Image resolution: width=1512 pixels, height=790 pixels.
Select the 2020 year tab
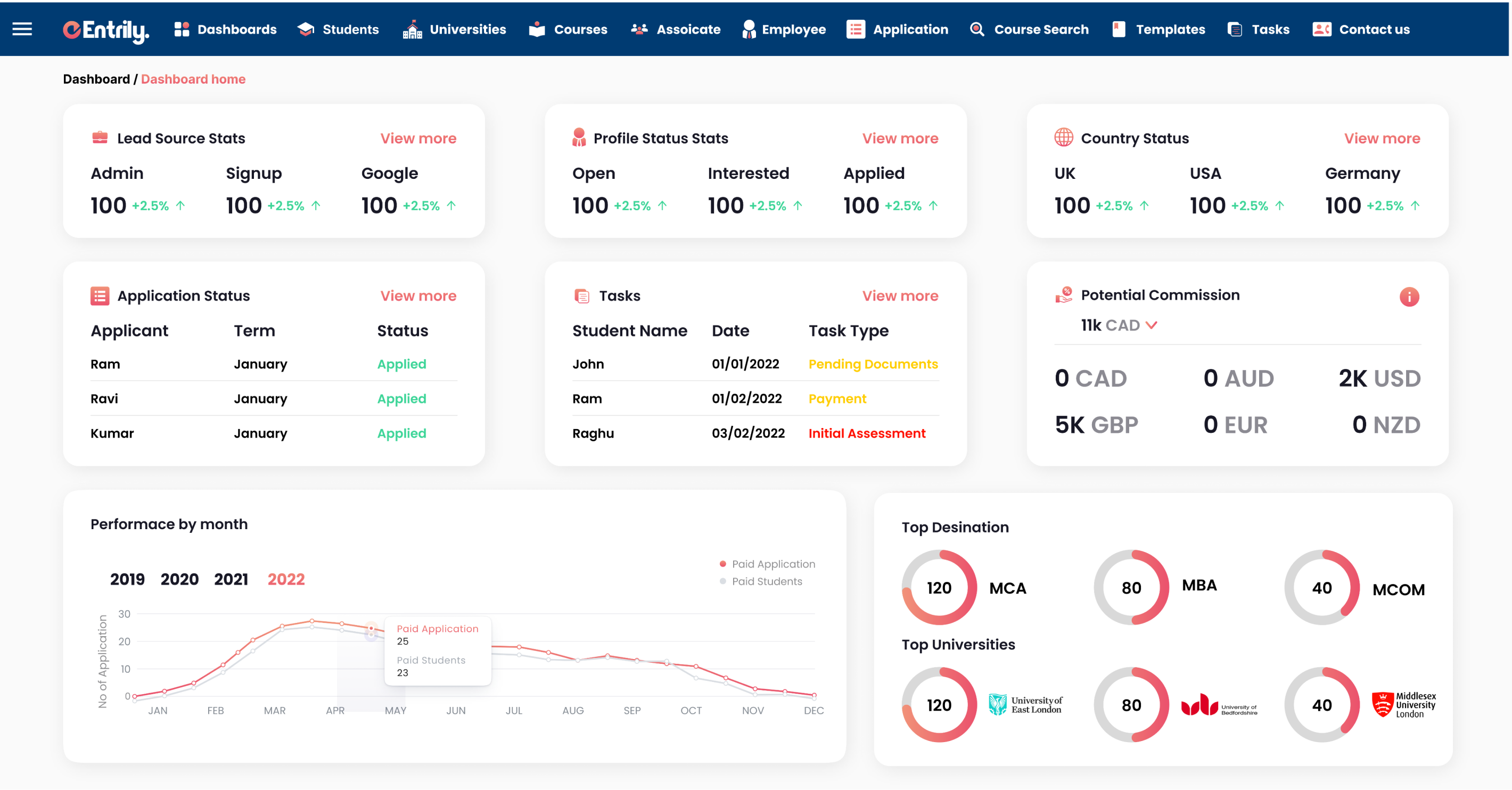[x=179, y=579]
